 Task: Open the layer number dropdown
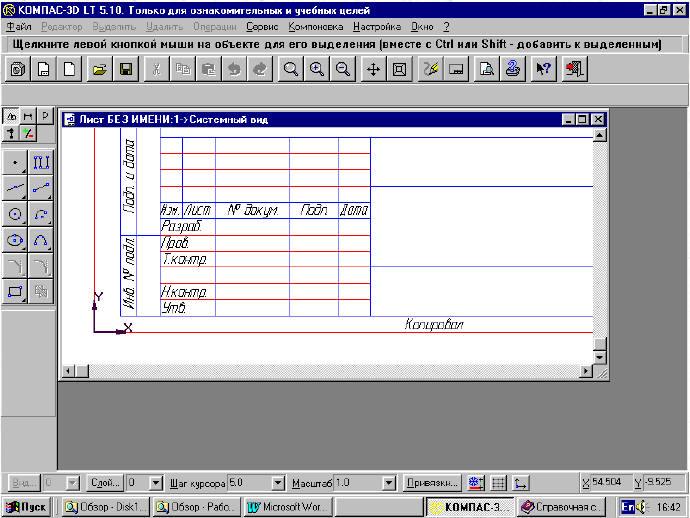(156, 483)
